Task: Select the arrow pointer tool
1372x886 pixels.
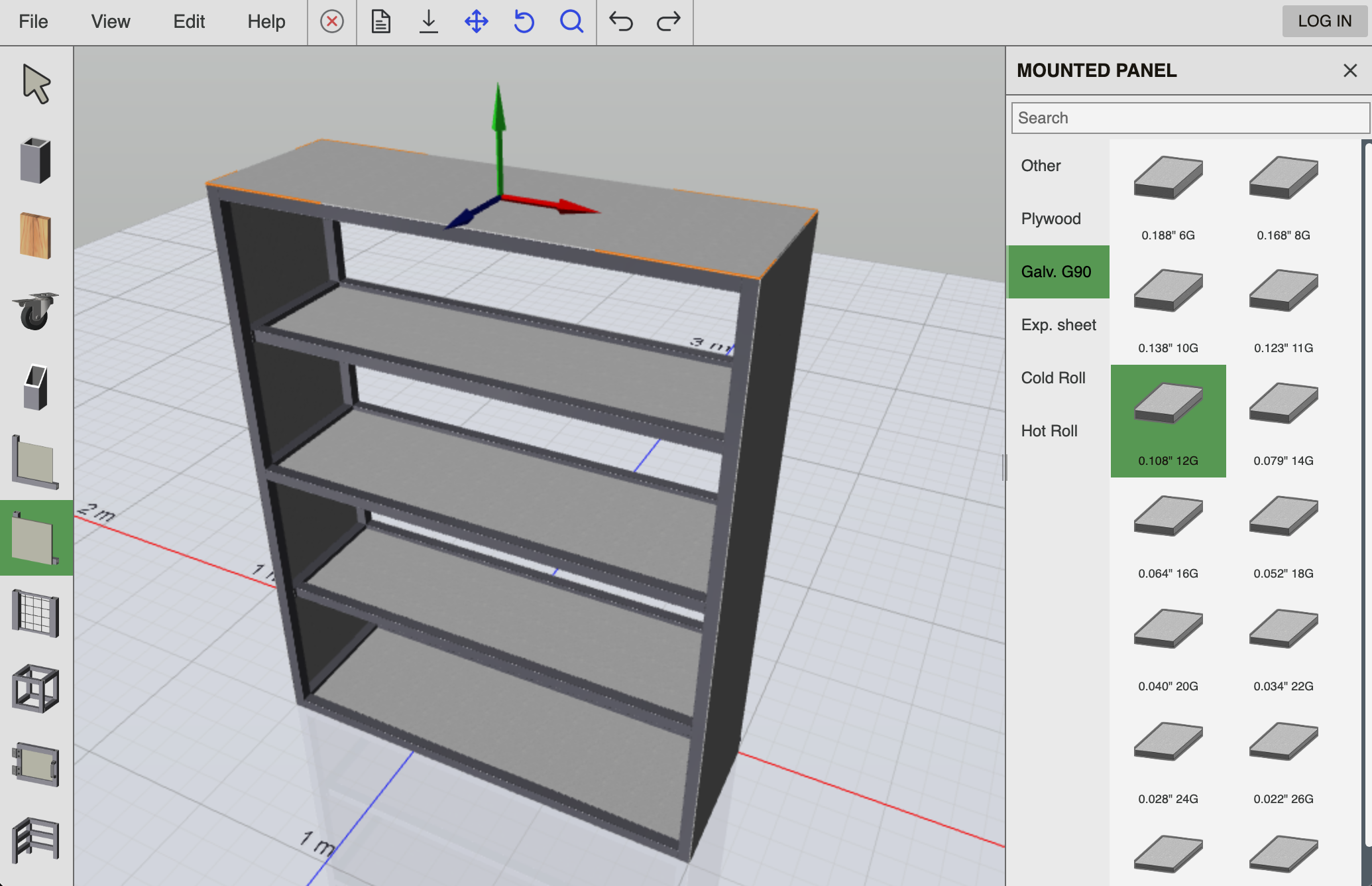Action: click(36, 84)
